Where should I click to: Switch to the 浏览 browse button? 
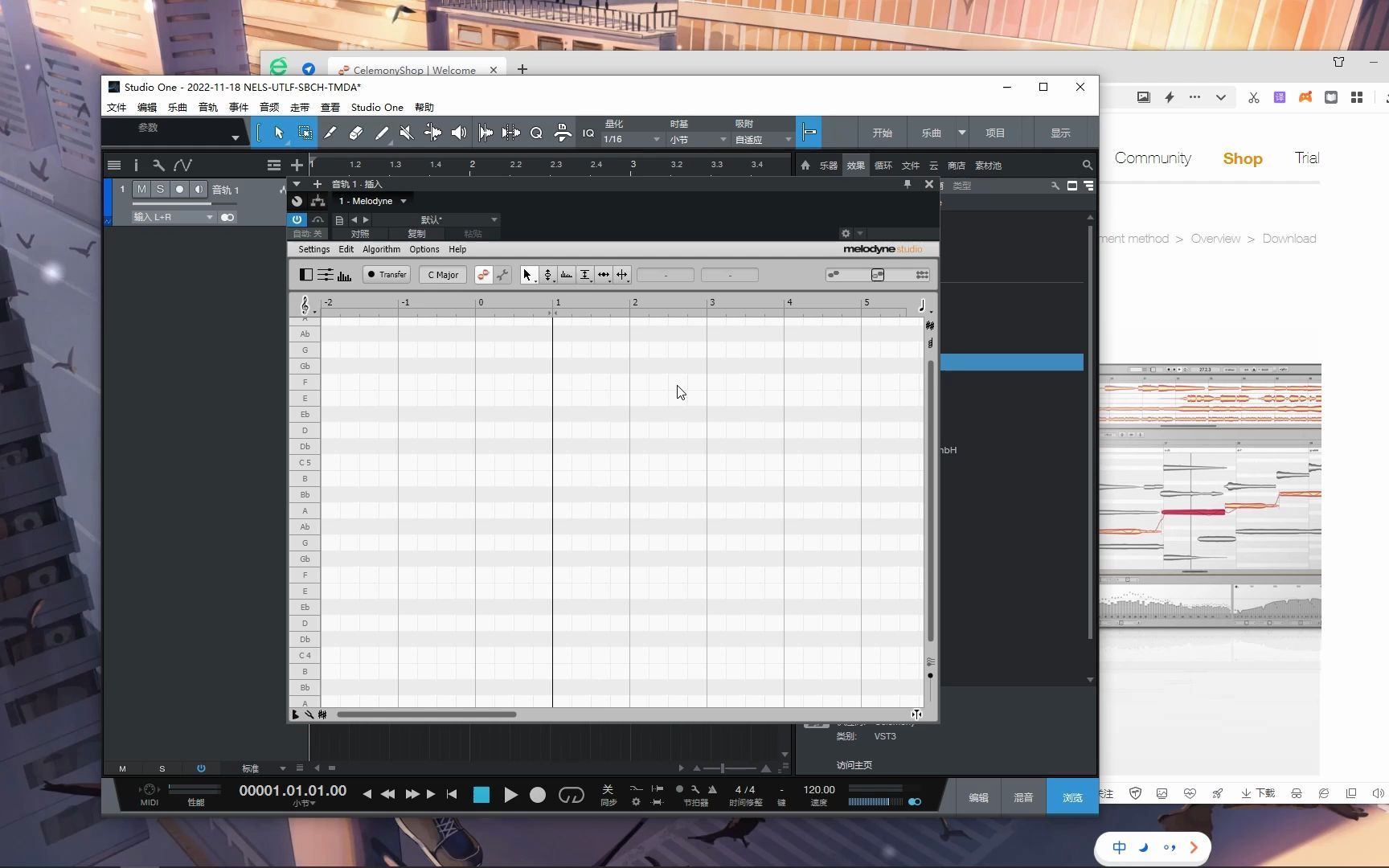pyautogui.click(x=1072, y=797)
